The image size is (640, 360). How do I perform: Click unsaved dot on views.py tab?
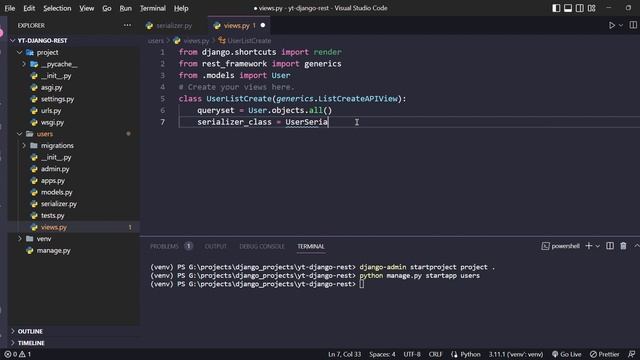263,25
